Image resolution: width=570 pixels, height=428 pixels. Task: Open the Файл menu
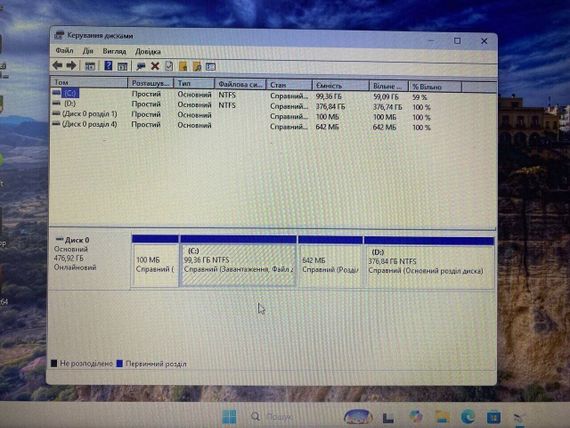(64, 51)
